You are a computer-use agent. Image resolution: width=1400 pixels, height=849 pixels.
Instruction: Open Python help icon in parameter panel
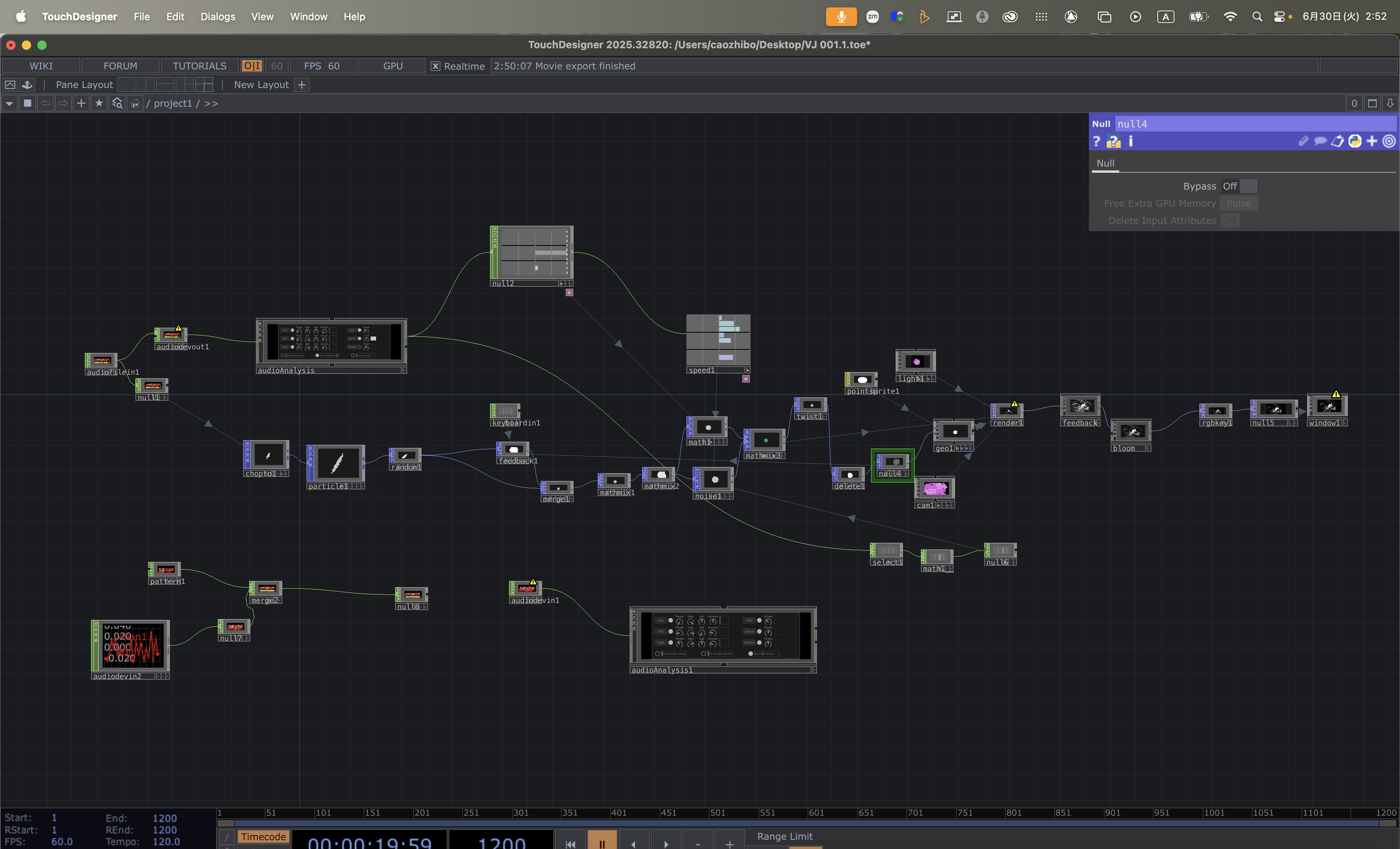coord(1113,142)
